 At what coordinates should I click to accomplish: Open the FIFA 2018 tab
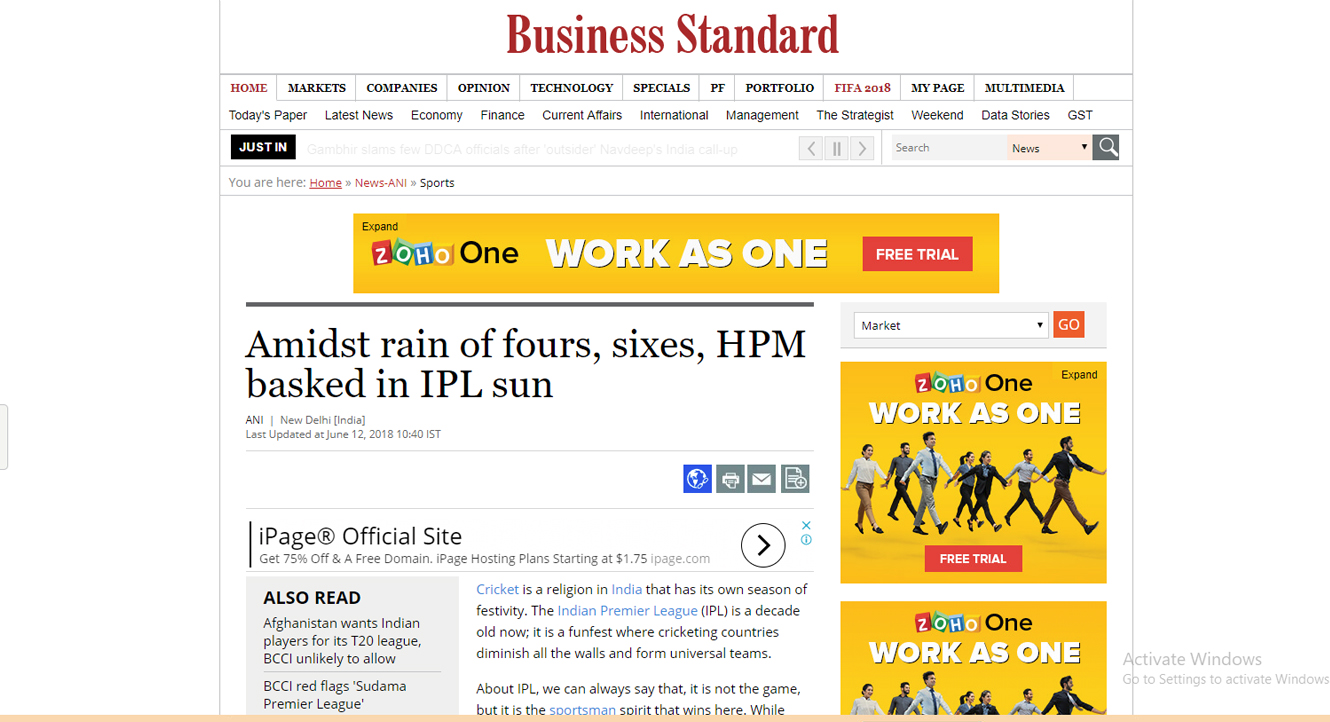(x=863, y=88)
